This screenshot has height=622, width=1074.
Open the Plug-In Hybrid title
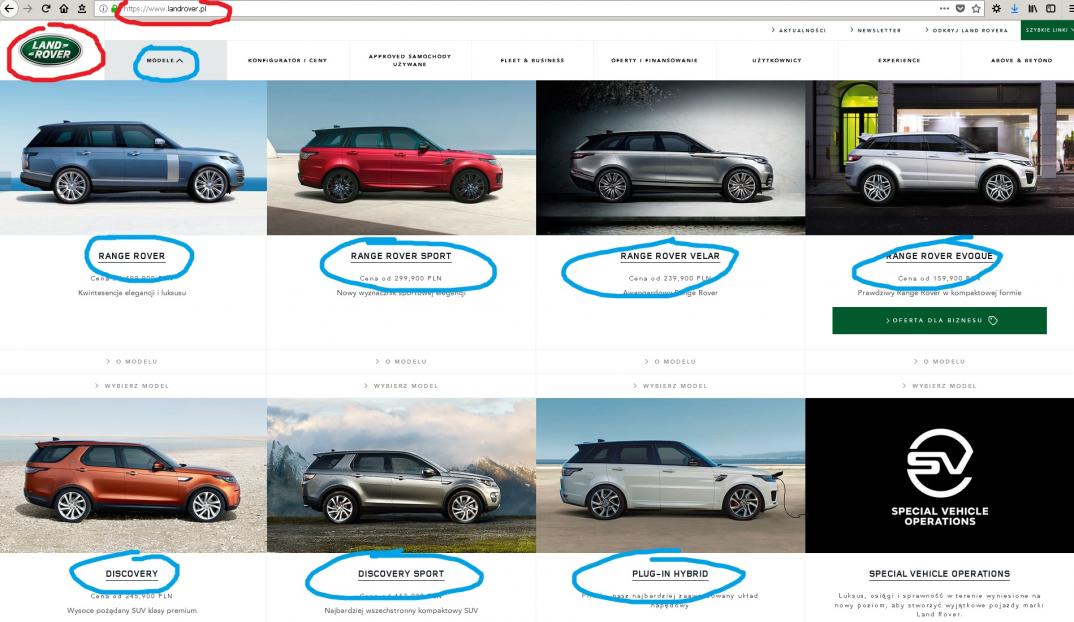[670, 574]
